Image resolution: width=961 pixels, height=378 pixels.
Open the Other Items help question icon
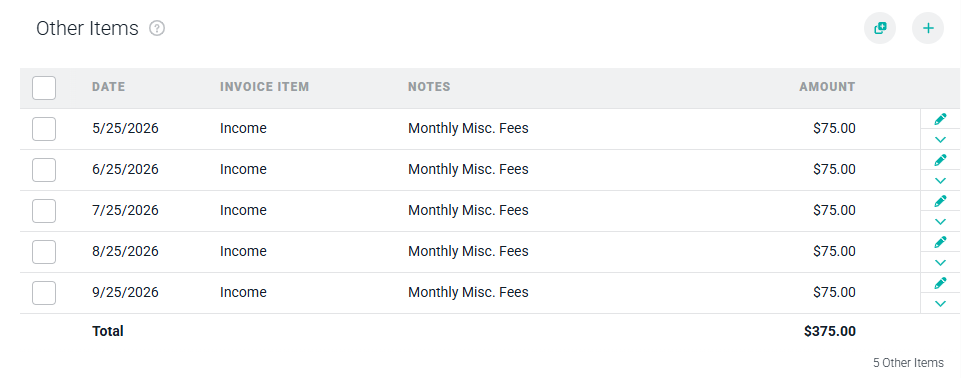point(157,28)
